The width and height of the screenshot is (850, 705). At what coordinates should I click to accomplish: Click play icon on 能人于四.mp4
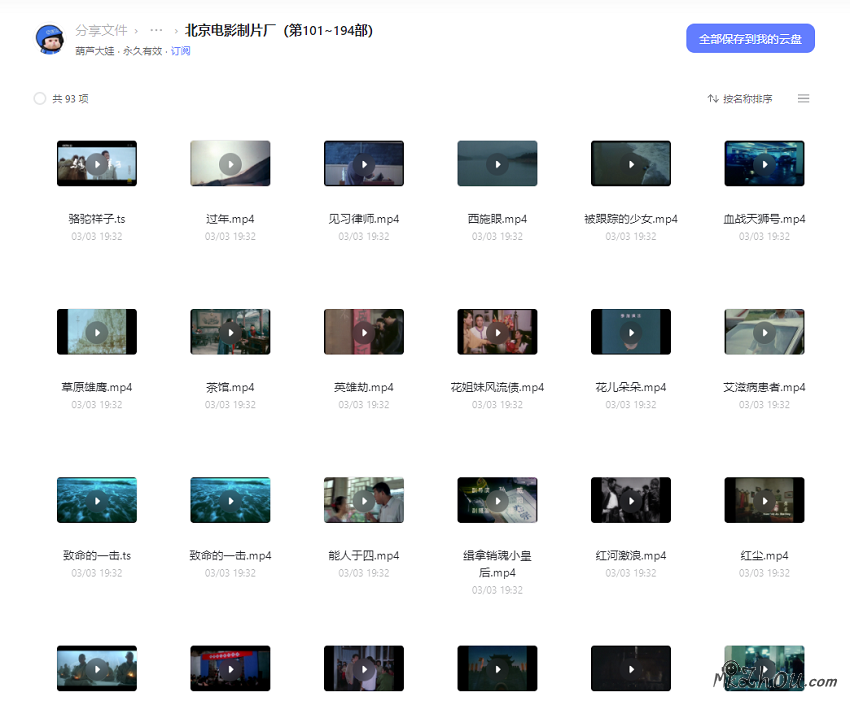pyautogui.click(x=364, y=500)
